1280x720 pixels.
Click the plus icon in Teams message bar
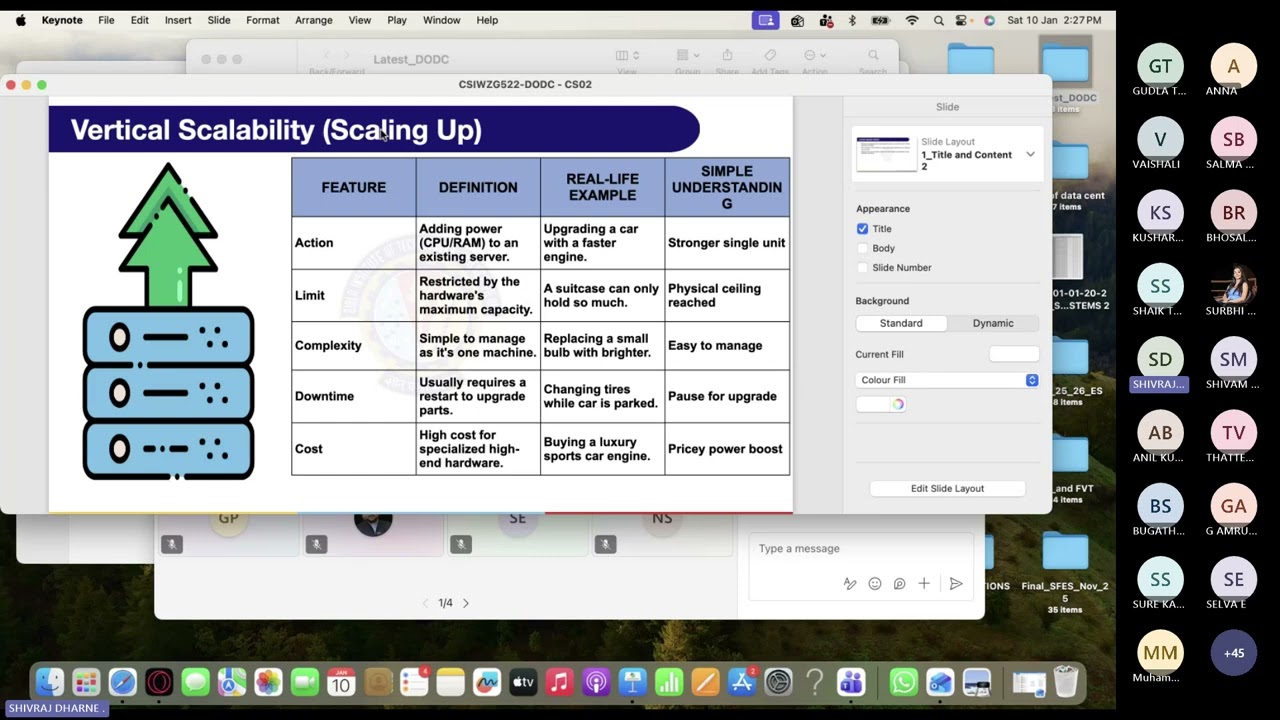point(924,584)
